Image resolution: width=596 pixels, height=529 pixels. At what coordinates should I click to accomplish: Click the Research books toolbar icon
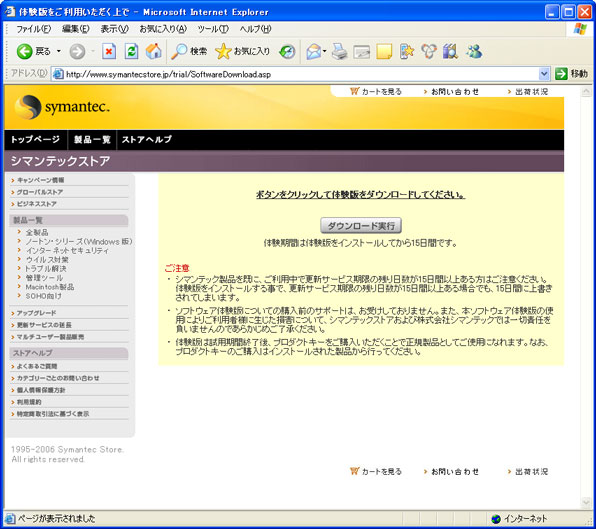click(450, 51)
